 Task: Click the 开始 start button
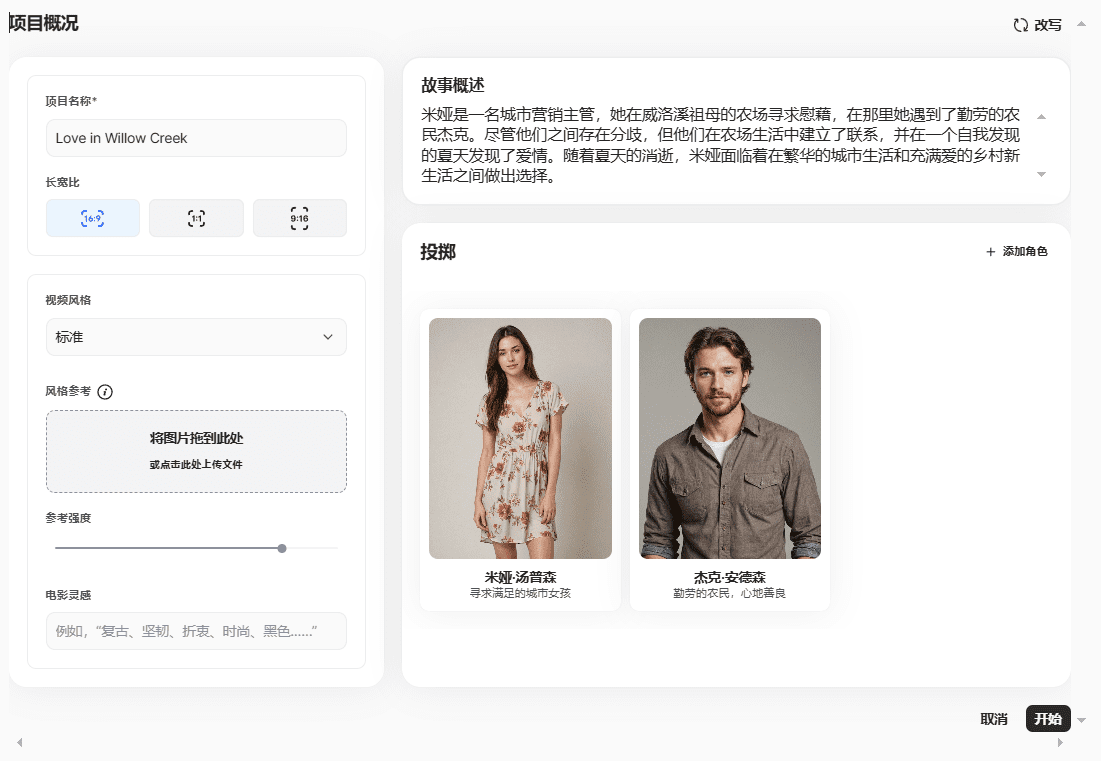coord(1048,719)
